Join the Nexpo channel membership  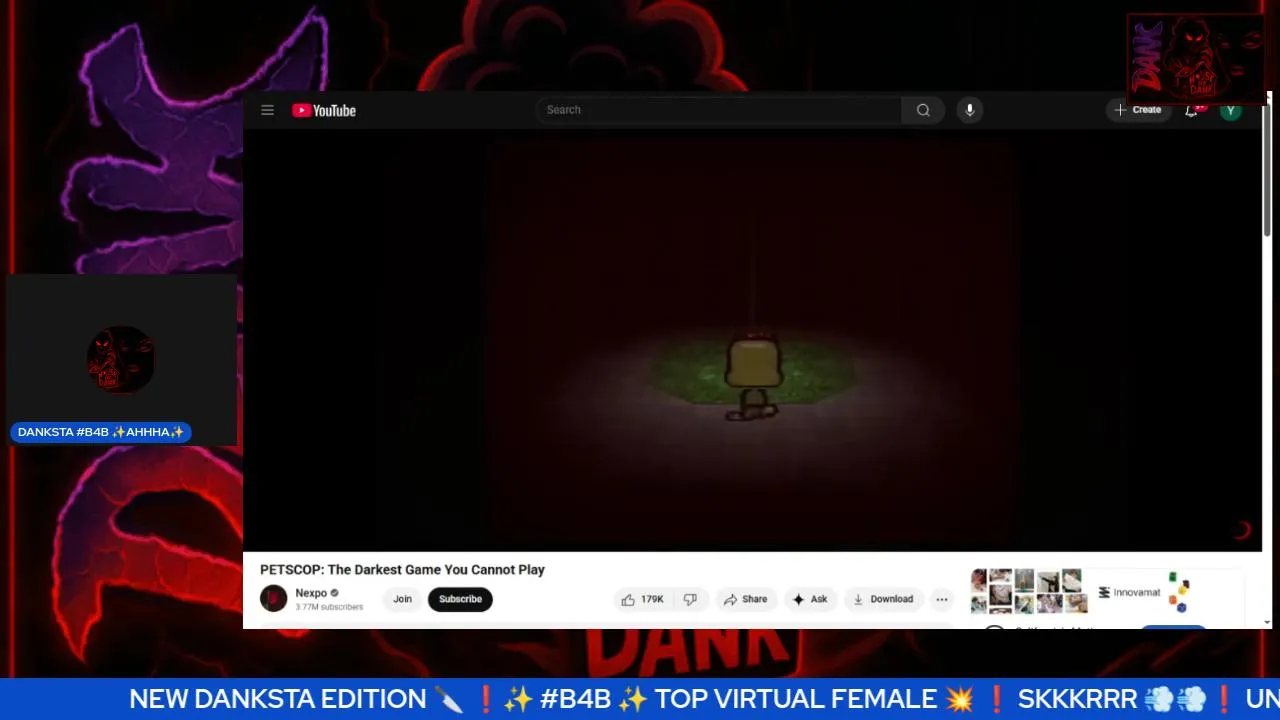402,599
